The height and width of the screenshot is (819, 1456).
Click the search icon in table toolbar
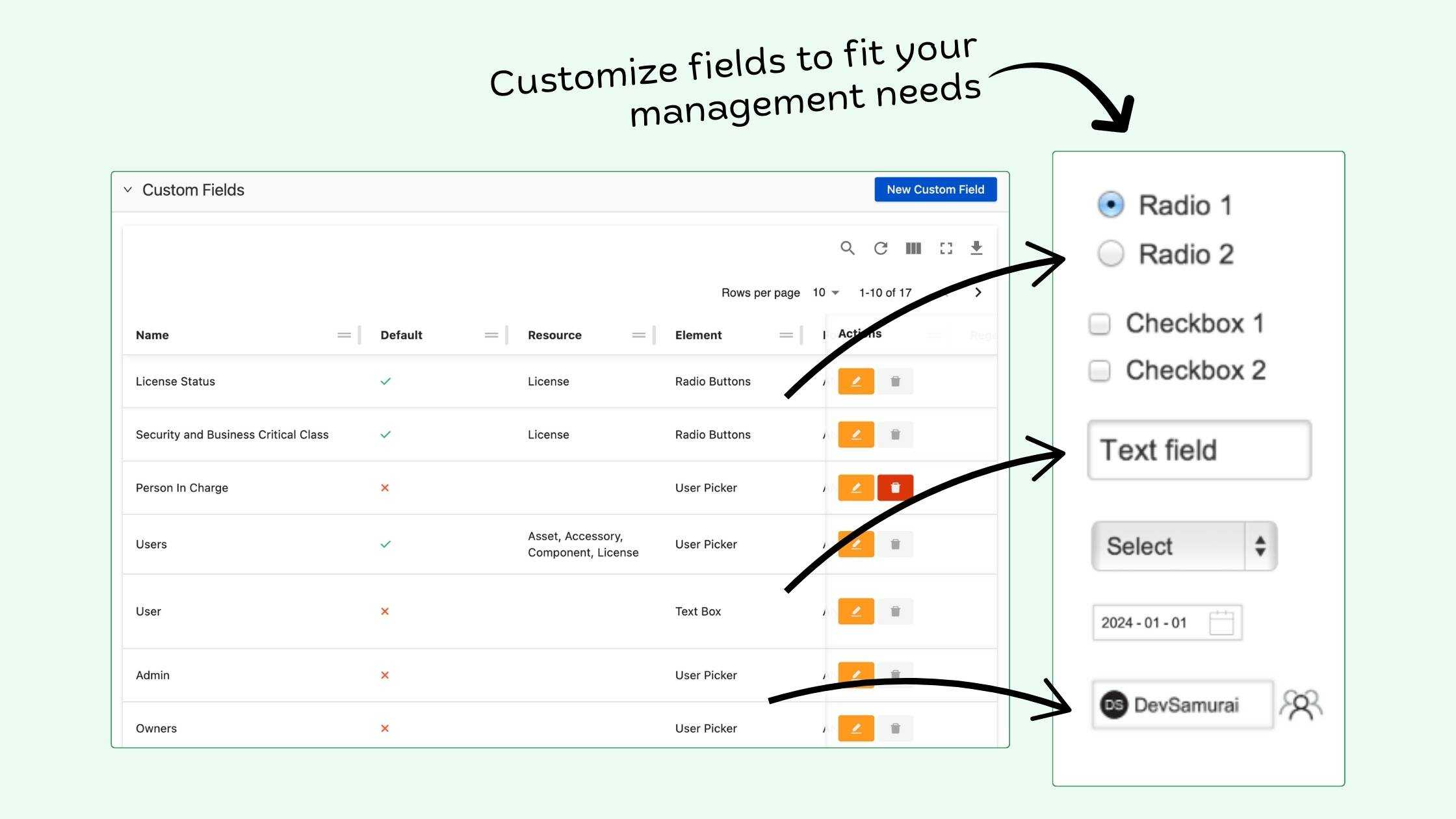coord(847,248)
